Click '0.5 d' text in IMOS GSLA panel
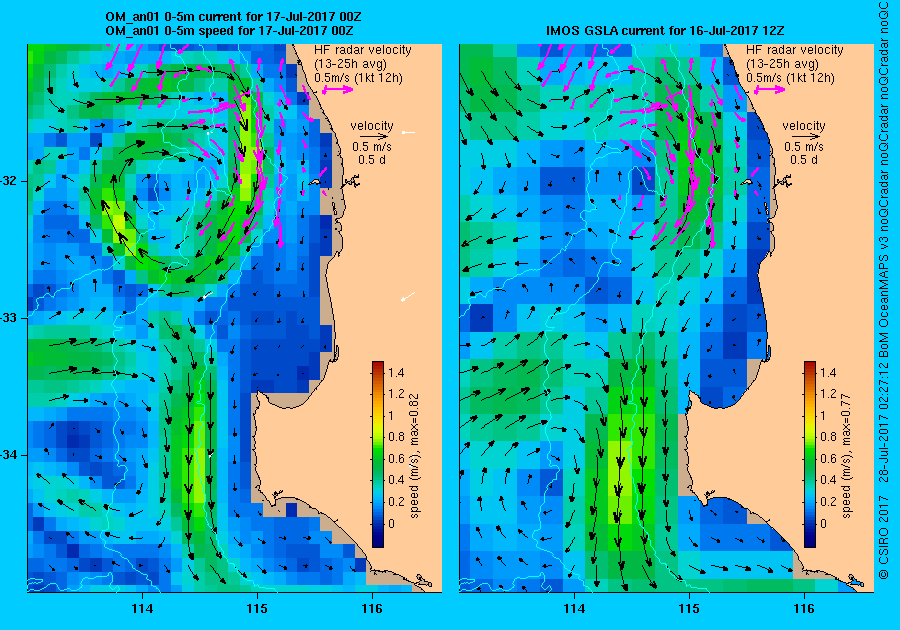 (x=804, y=160)
